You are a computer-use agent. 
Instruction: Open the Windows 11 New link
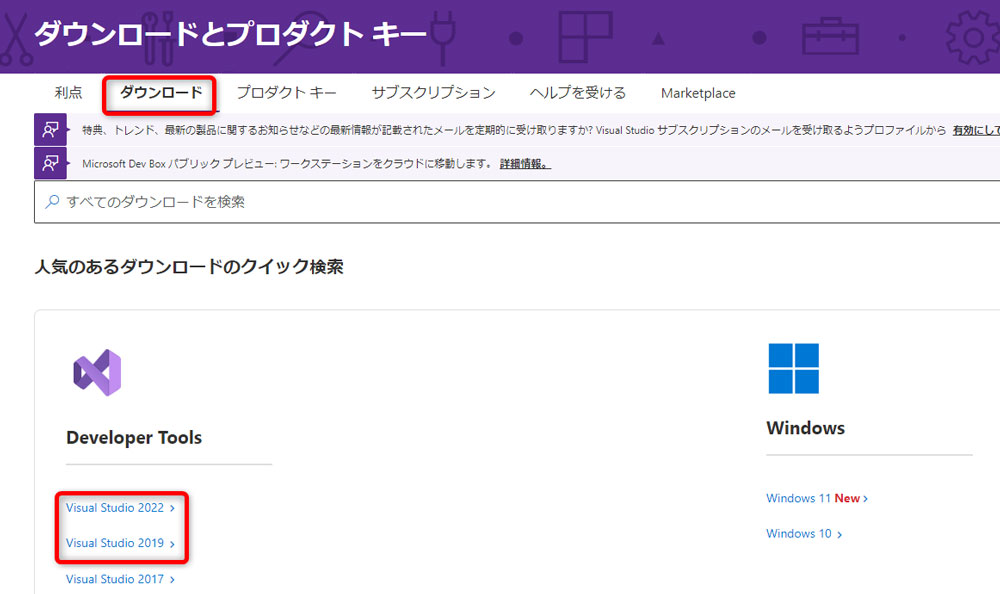click(817, 498)
